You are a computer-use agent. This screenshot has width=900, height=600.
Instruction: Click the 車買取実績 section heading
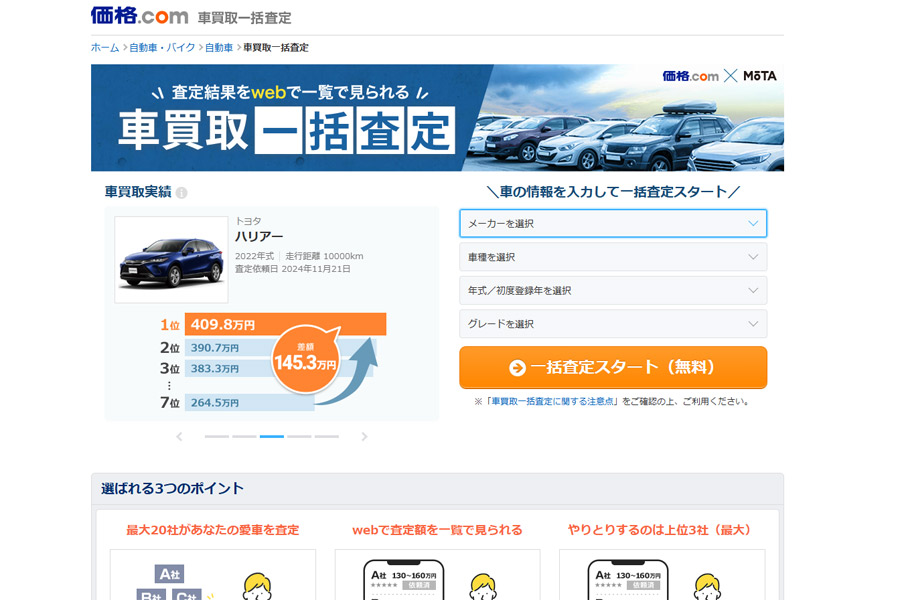pyautogui.click(x=138, y=192)
